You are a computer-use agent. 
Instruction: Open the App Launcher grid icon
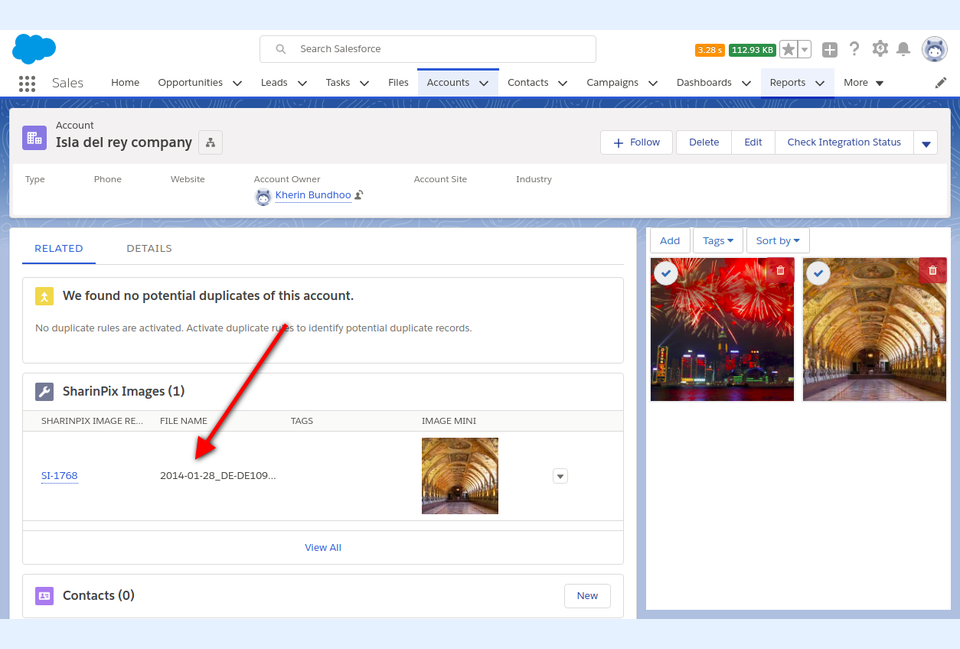click(x=27, y=83)
